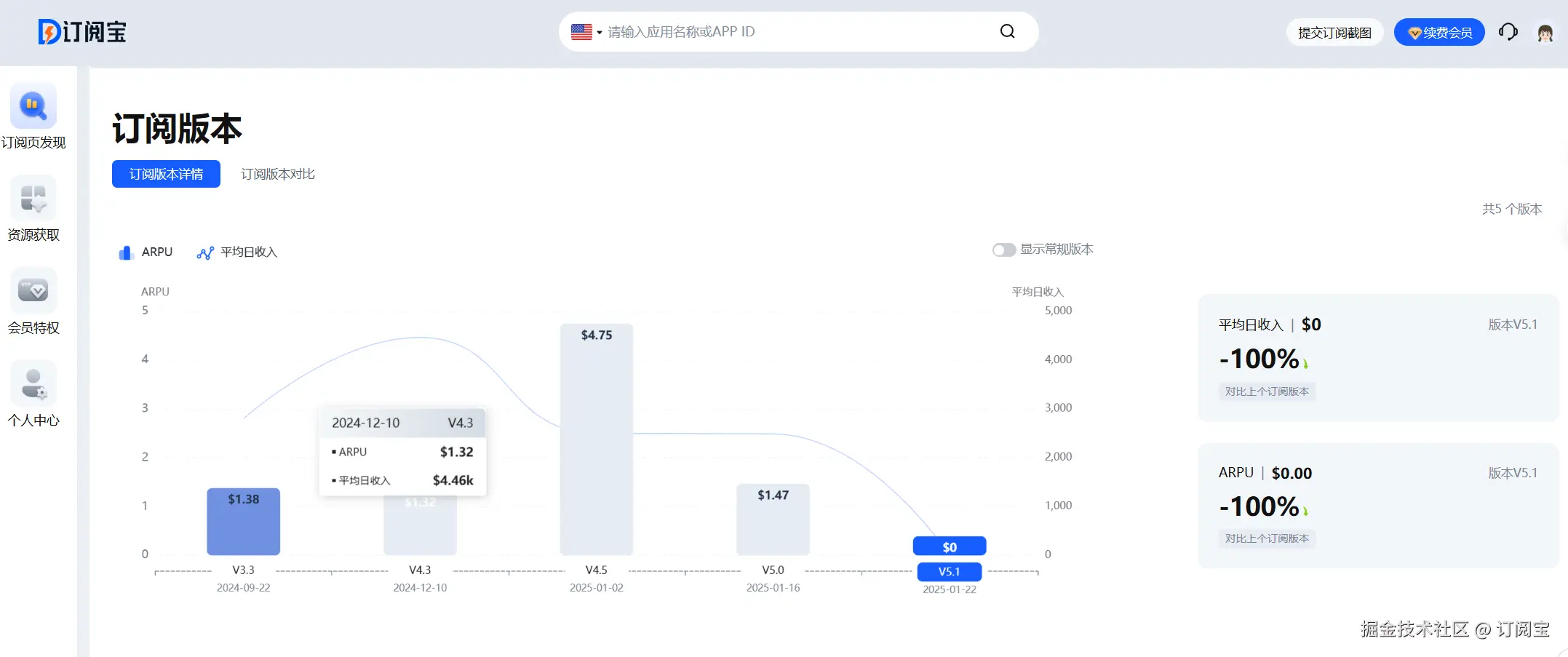Toggle the 显示常规版本 switch

(x=1004, y=250)
